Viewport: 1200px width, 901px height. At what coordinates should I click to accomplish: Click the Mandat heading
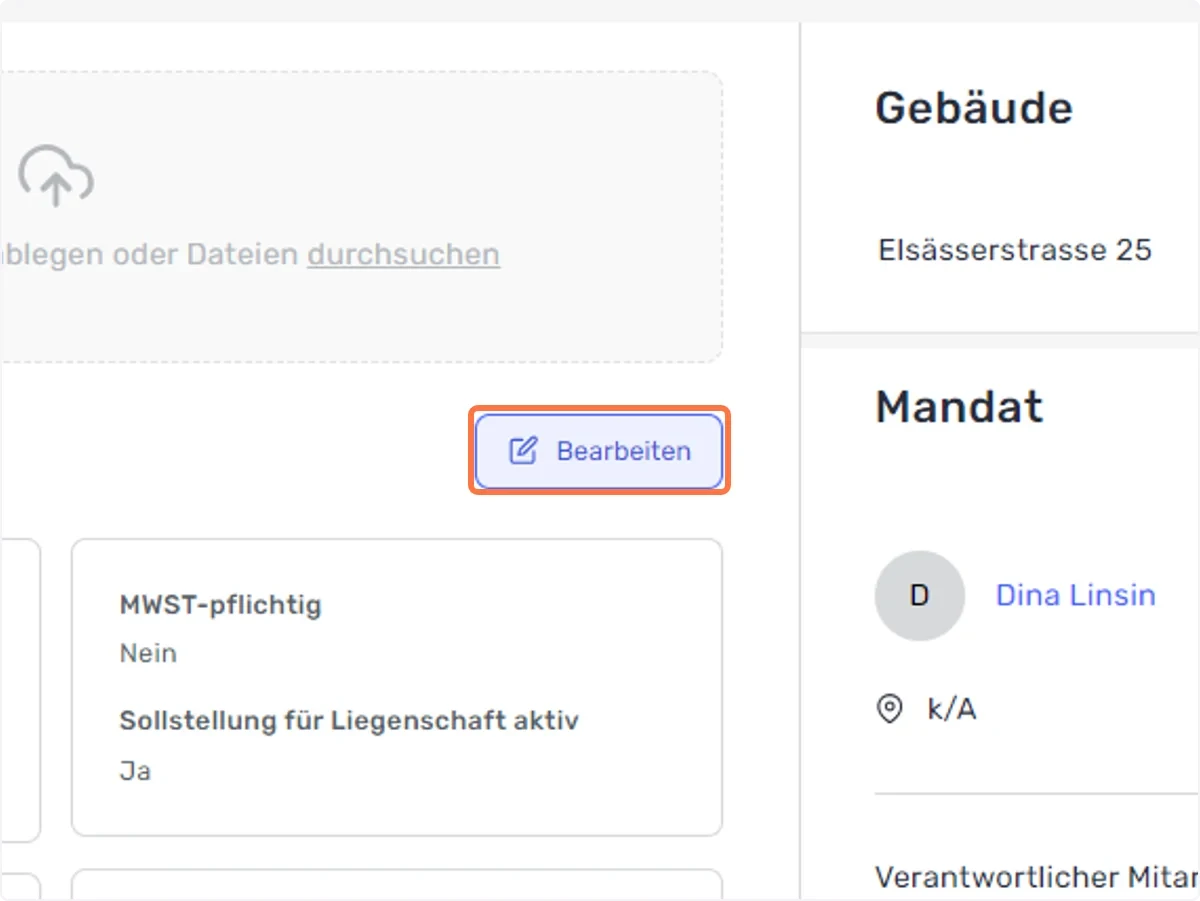pyautogui.click(x=959, y=407)
